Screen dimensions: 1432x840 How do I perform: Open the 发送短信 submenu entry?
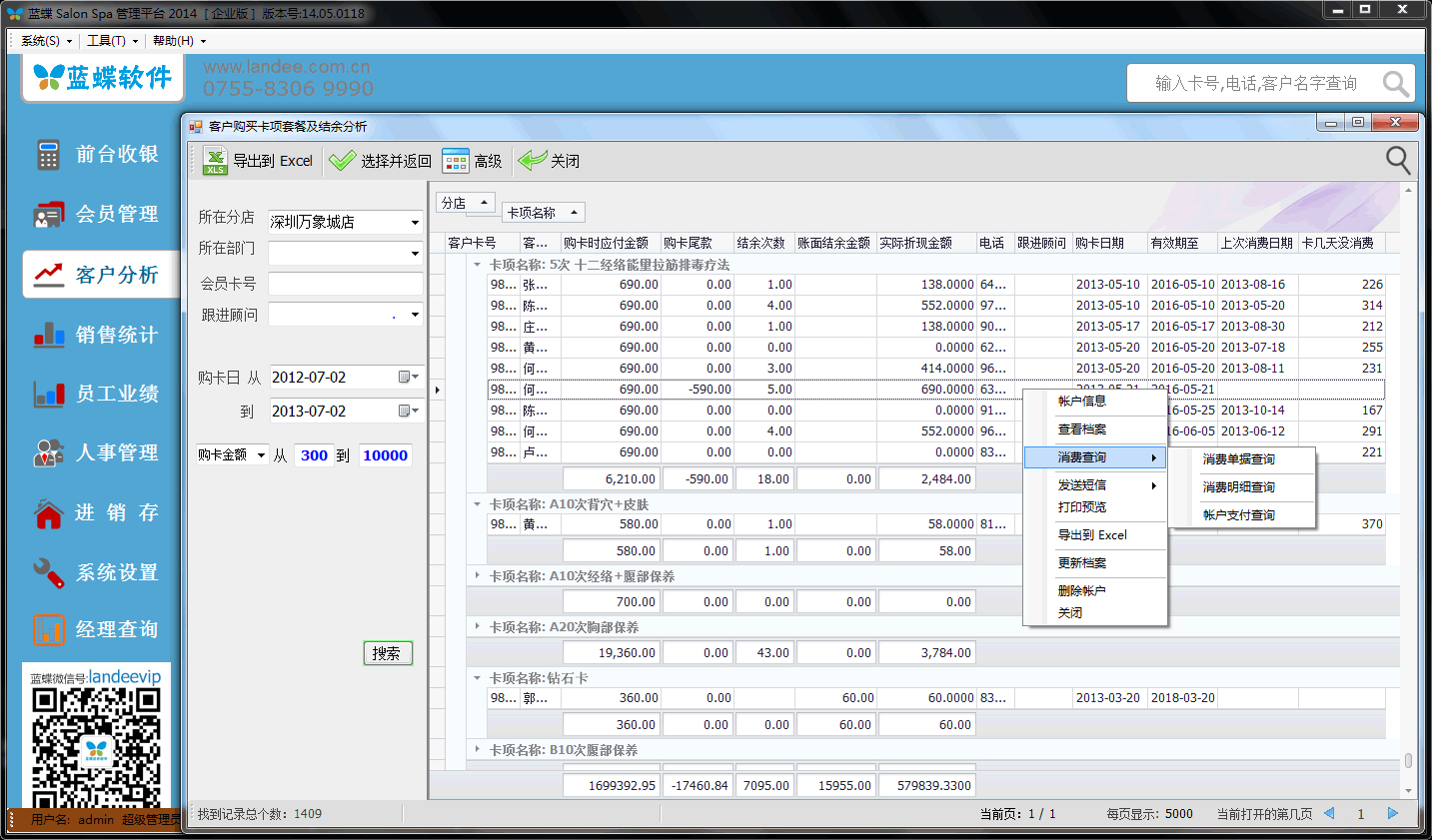pos(1096,485)
